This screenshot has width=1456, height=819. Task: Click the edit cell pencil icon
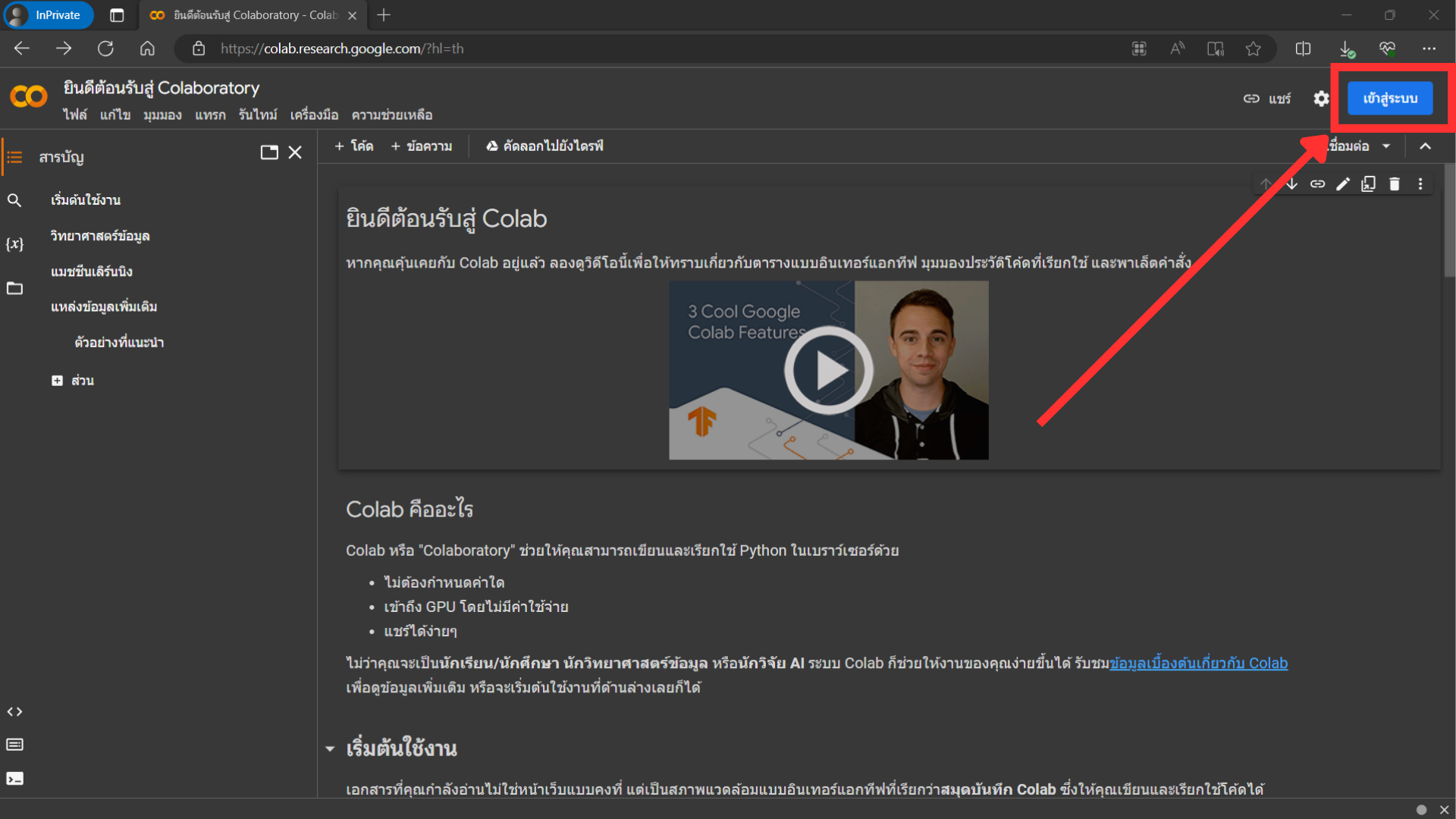click(1343, 184)
